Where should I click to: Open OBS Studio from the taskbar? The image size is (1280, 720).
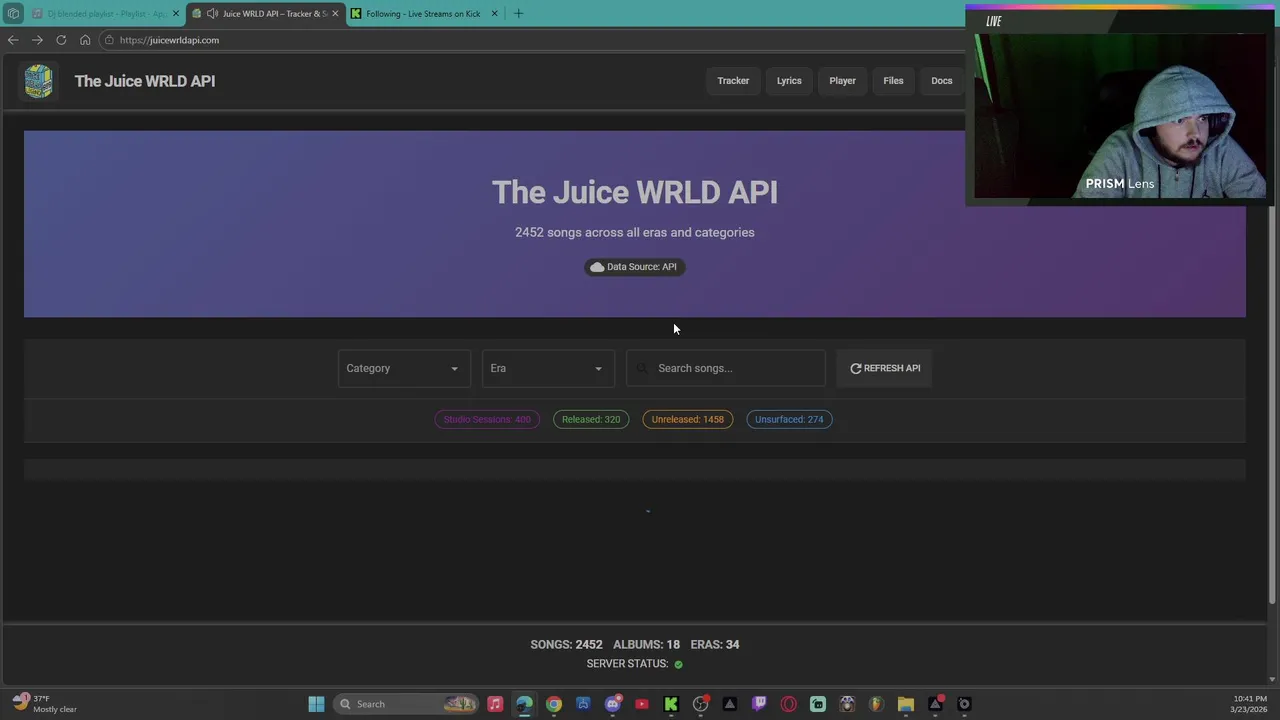(700, 704)
